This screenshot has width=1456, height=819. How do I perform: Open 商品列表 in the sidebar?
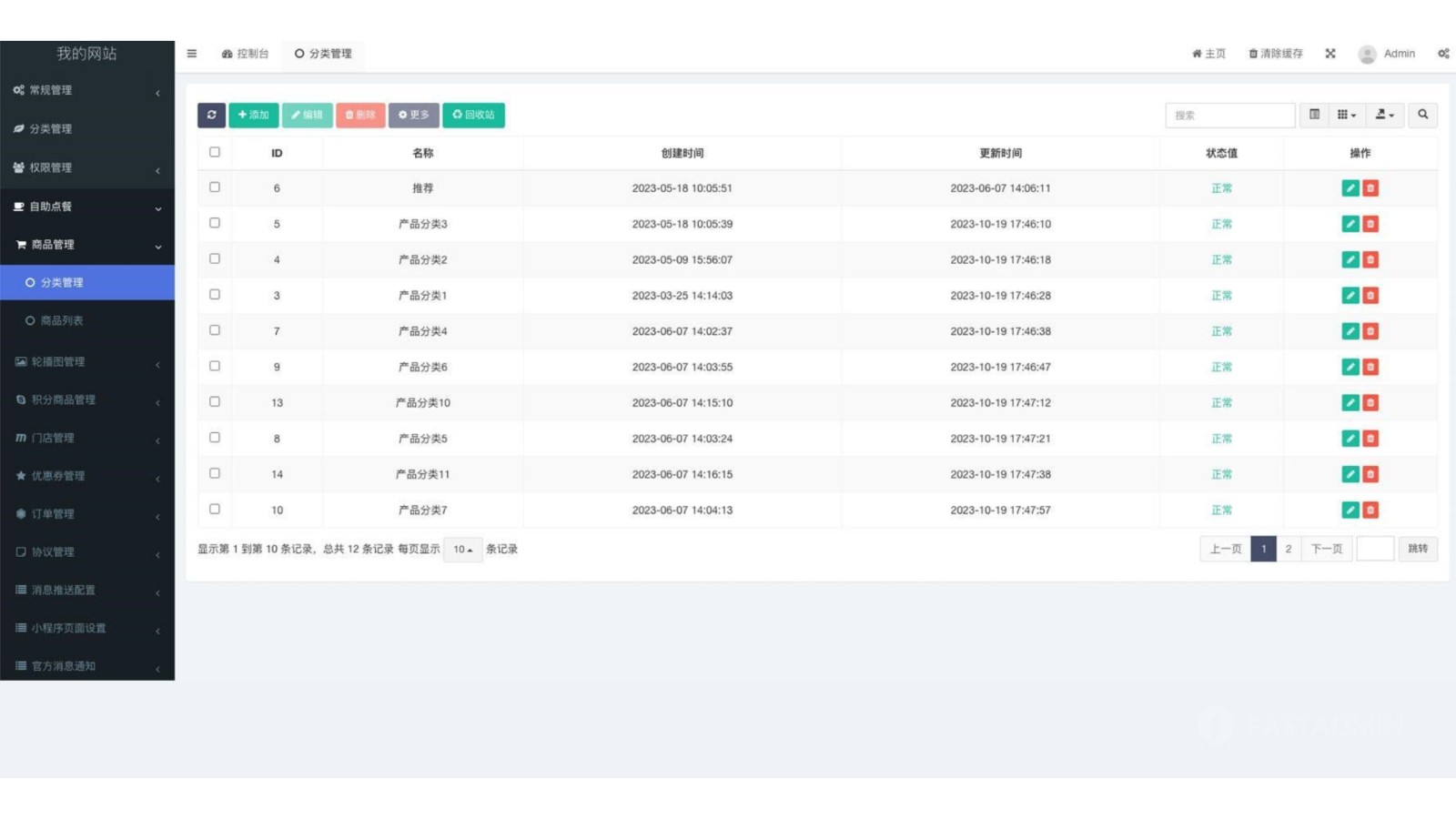pos(87,320)
